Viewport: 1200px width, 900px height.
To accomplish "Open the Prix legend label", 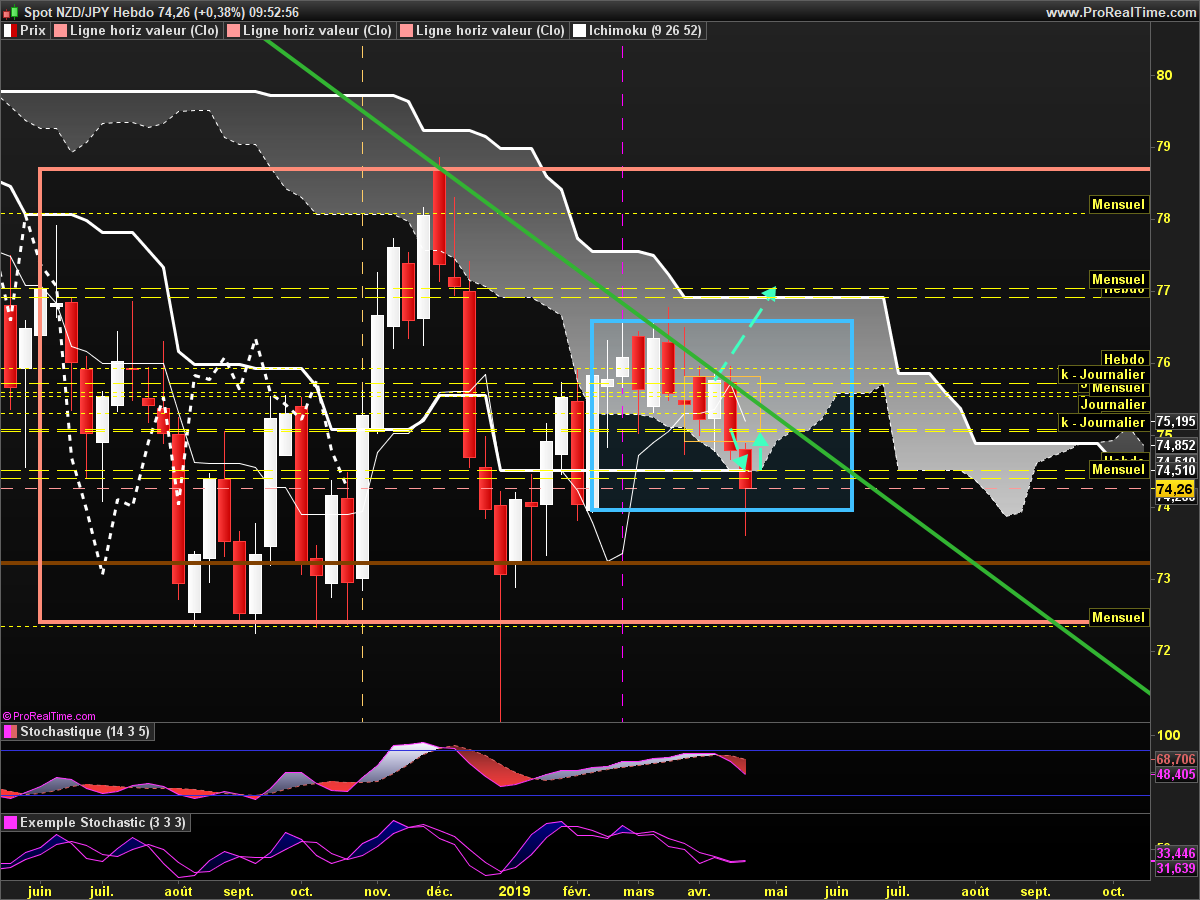I will click(33, 31).
